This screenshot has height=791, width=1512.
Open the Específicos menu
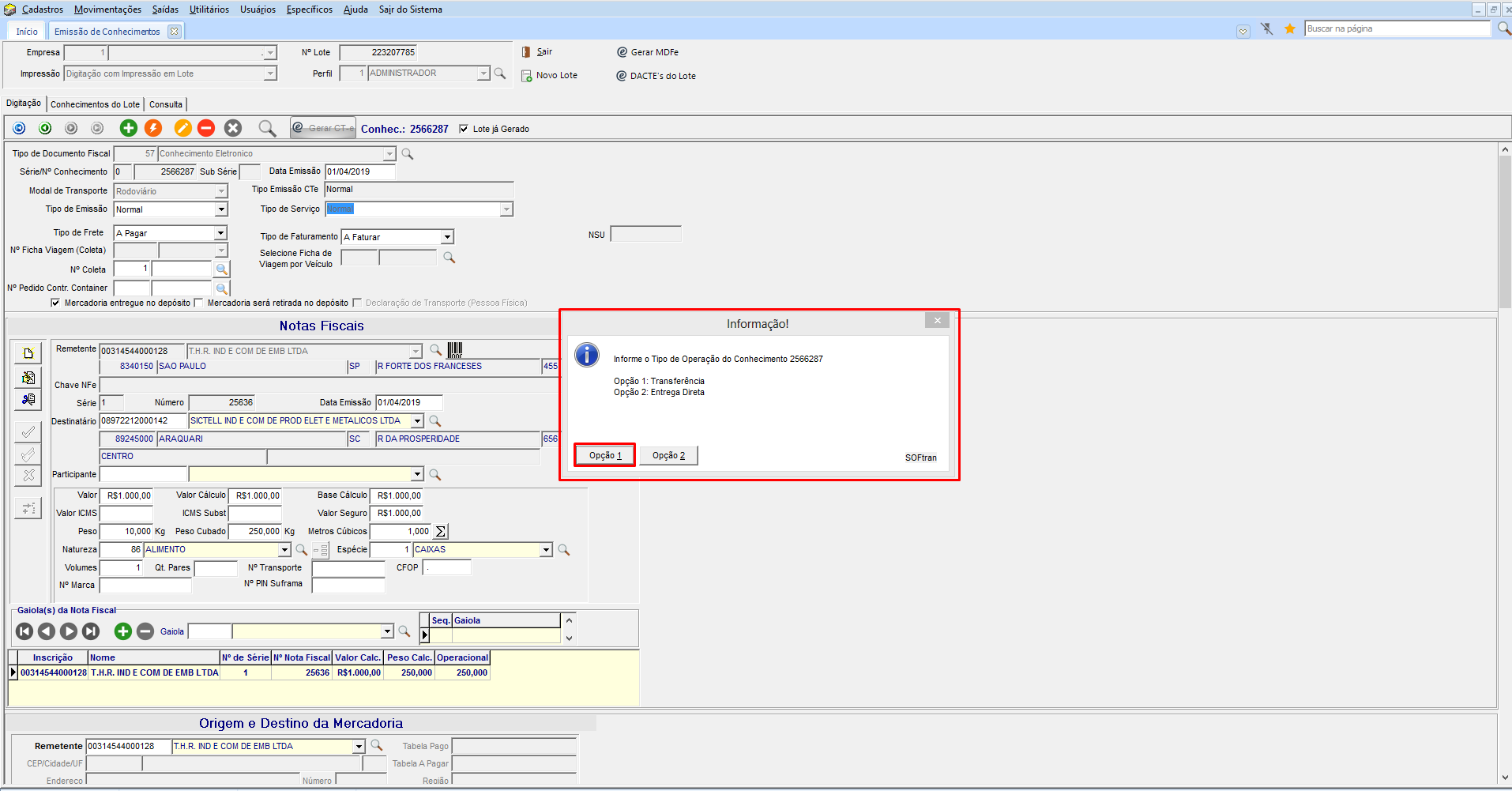pos(310,9)
